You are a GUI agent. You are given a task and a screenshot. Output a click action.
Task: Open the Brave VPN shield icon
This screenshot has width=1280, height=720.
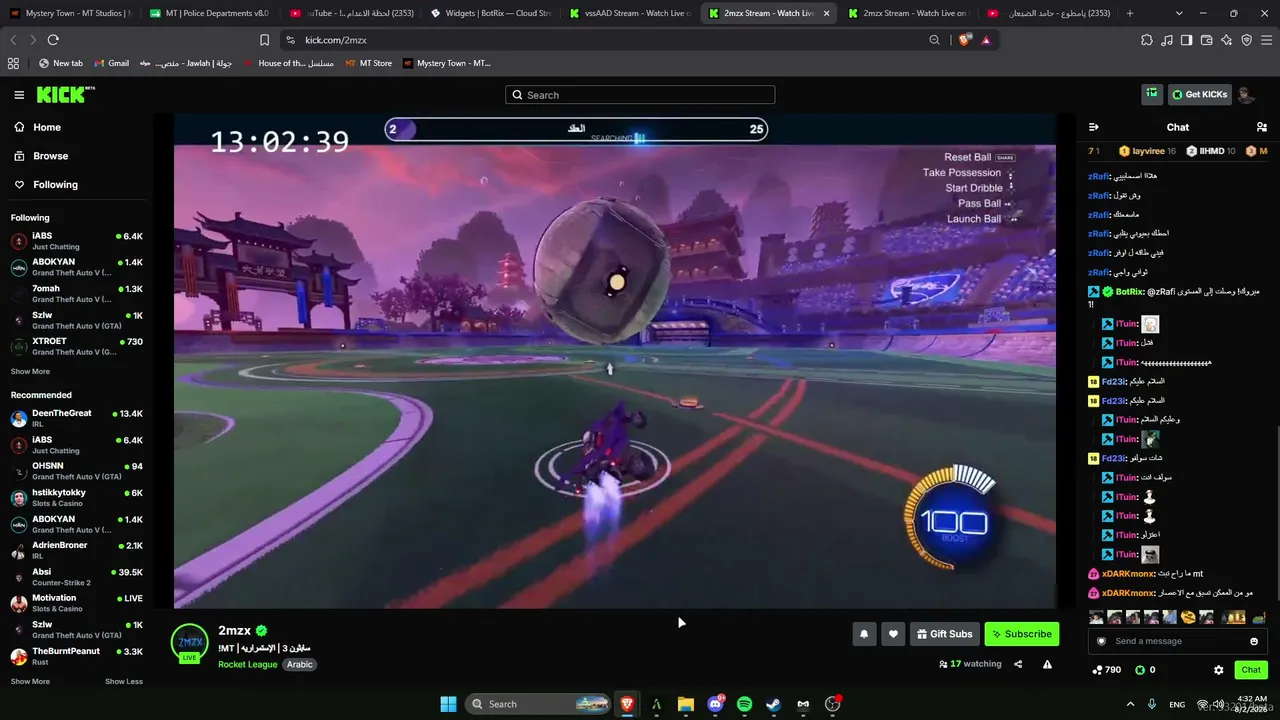tap(1246, 40)
